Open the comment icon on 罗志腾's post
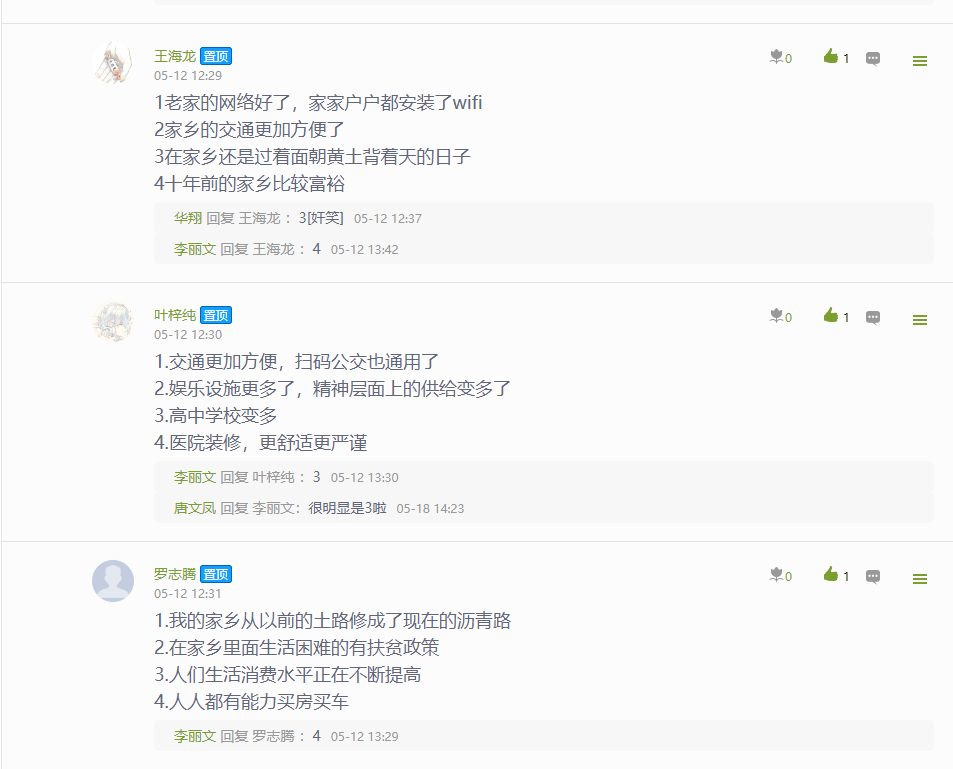The image size is (953, 769). point(873,576)
